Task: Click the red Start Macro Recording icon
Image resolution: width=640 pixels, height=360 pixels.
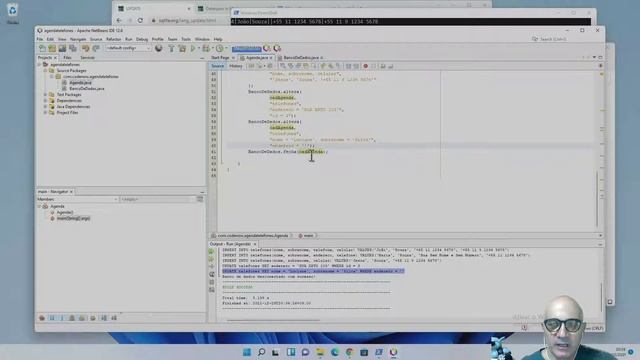Action: [x=366, y=66]
